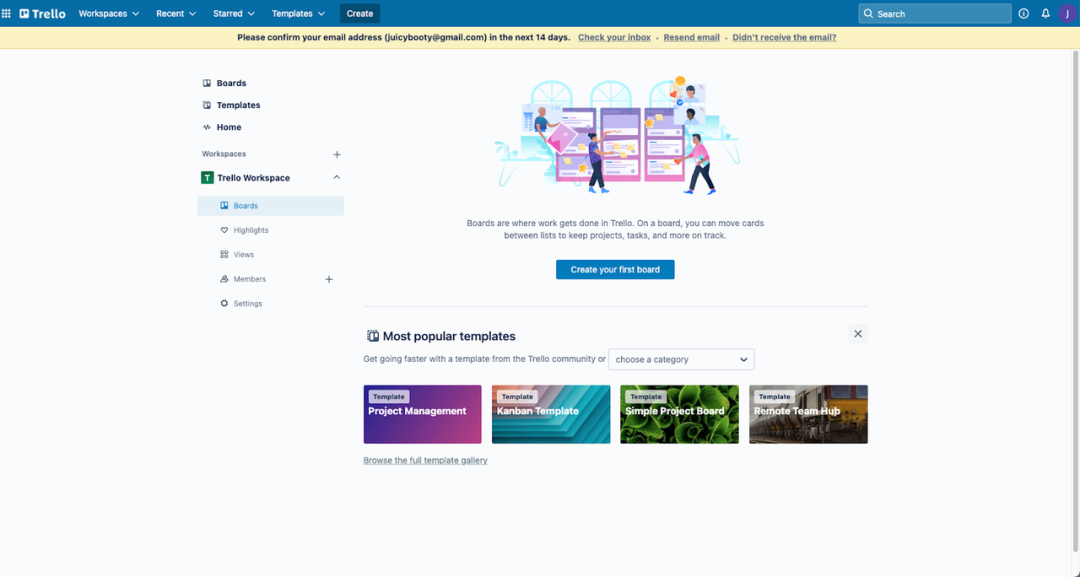Open the information help icon
This screenshot has height=577, width=1080.
click(x=1023, y=14)
